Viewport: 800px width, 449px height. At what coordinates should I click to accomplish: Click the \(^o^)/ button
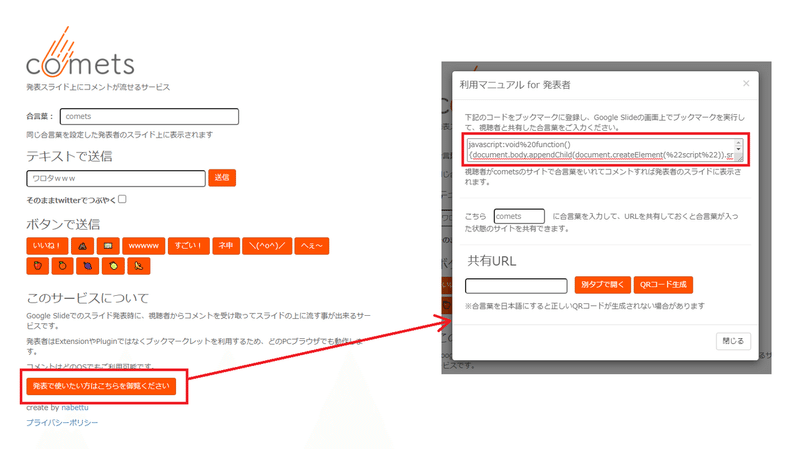267,246
